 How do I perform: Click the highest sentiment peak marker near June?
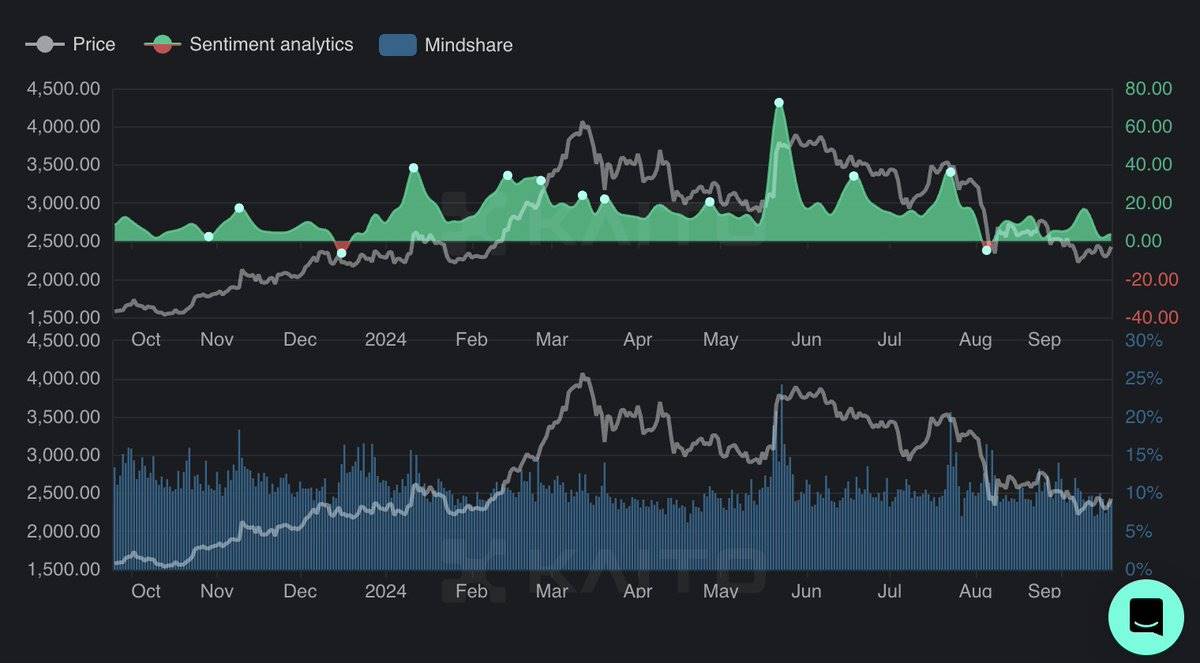[779, 103]
